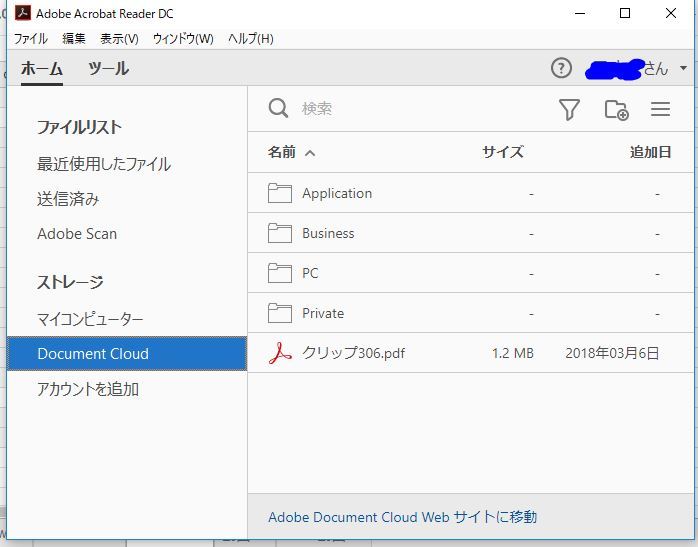Click the create new folder icon
The image size is (698, 547).
pos(617,109)
